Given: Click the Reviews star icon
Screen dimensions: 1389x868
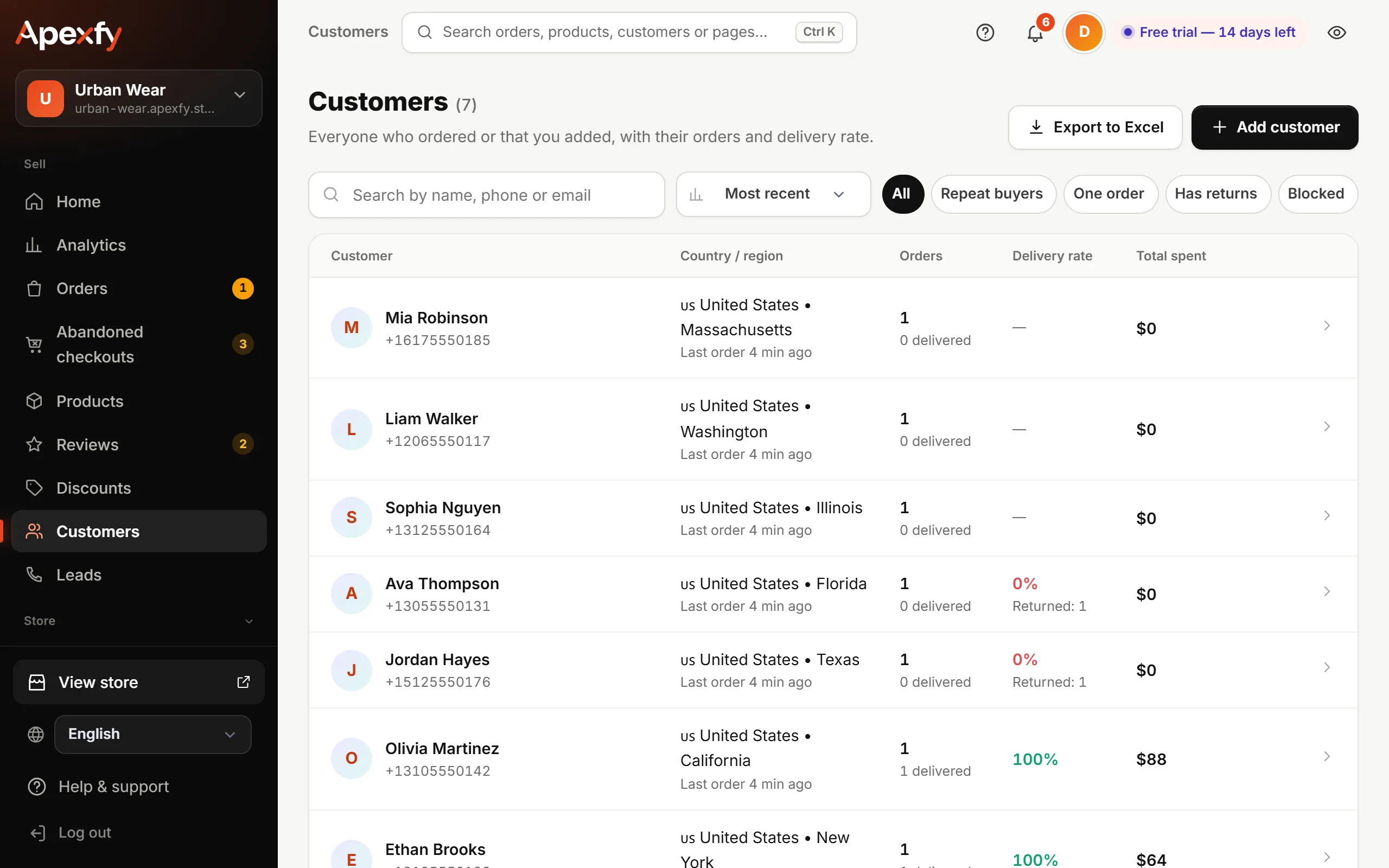Looking at the screenshot, I should coord(34,444).
